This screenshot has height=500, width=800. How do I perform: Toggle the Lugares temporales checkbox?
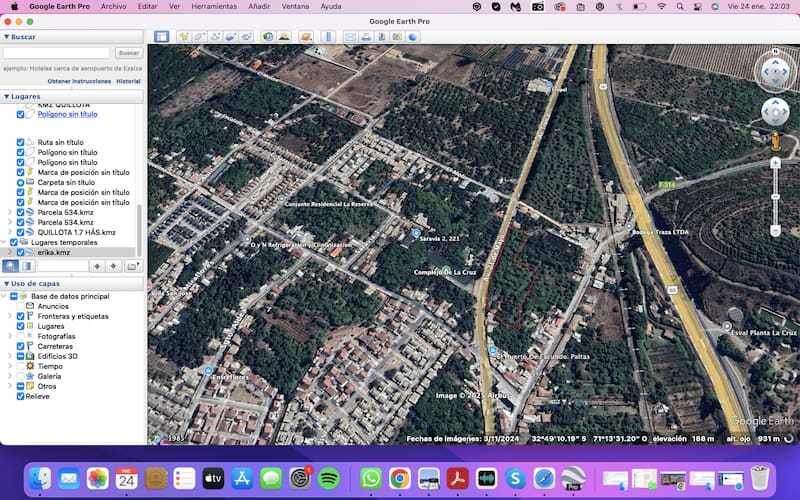[x=14, y=242]
